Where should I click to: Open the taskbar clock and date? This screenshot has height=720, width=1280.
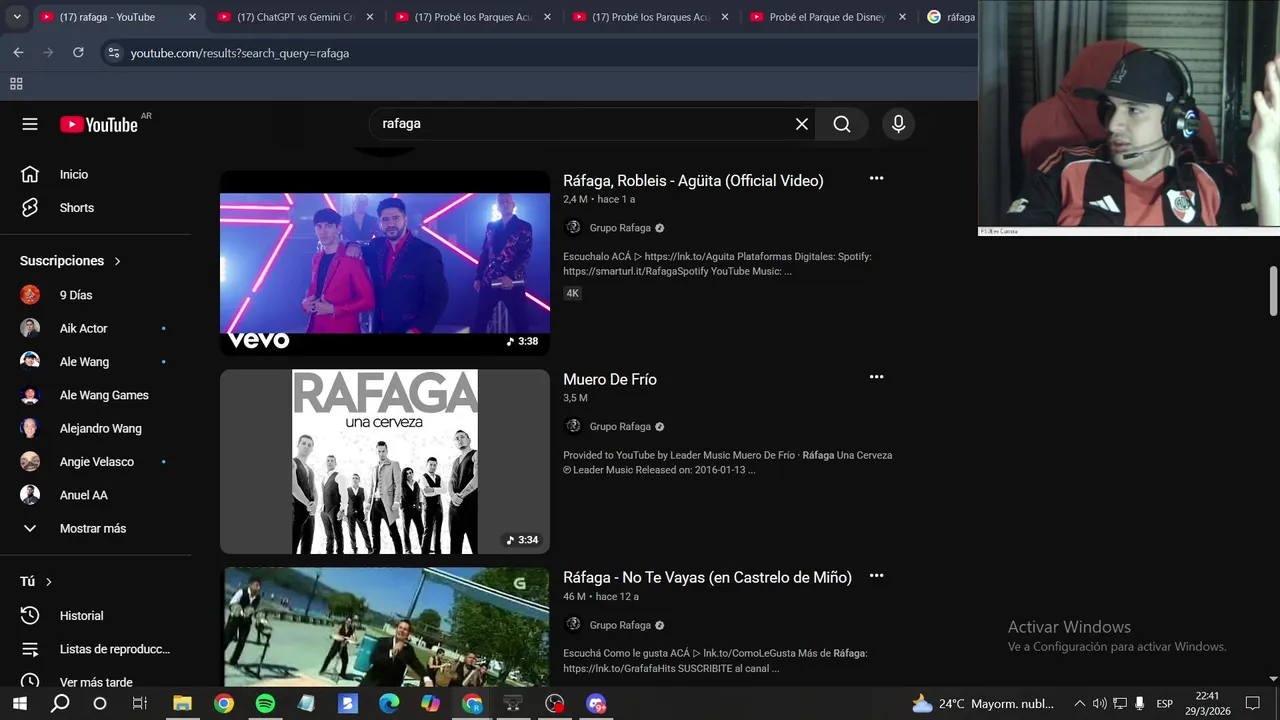click(1208, 704)
